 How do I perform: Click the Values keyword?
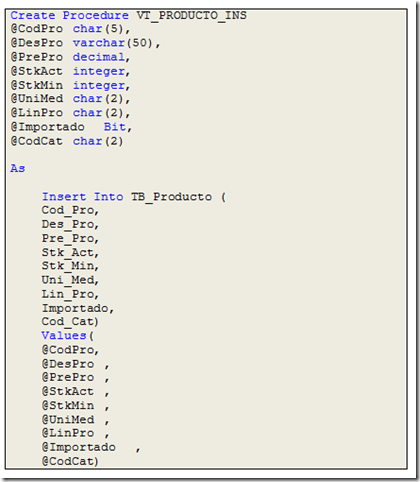64,336
